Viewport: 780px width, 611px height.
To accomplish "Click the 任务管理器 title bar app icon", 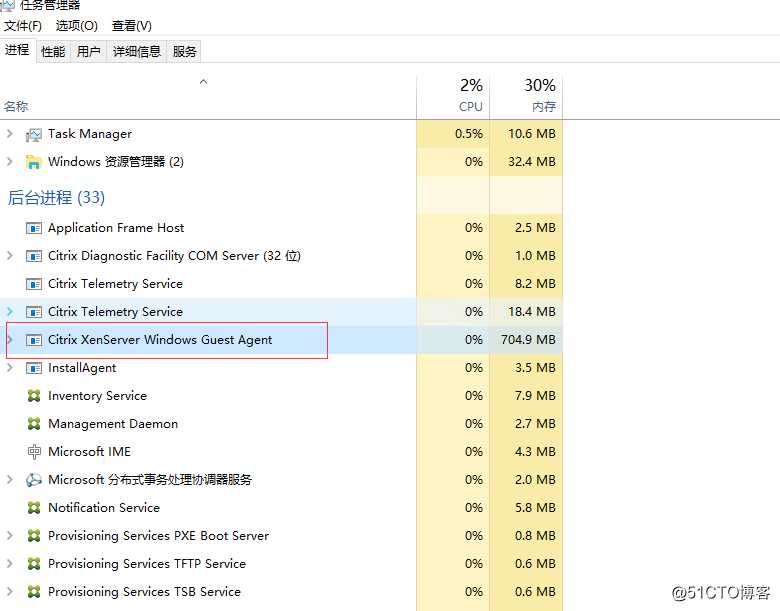I will click(7, 5).
